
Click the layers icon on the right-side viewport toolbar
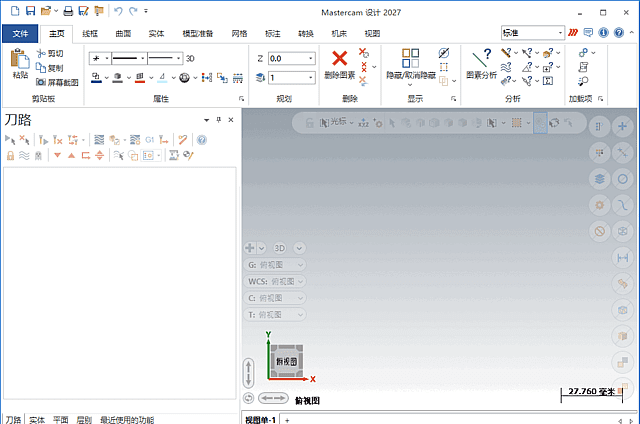600,179
